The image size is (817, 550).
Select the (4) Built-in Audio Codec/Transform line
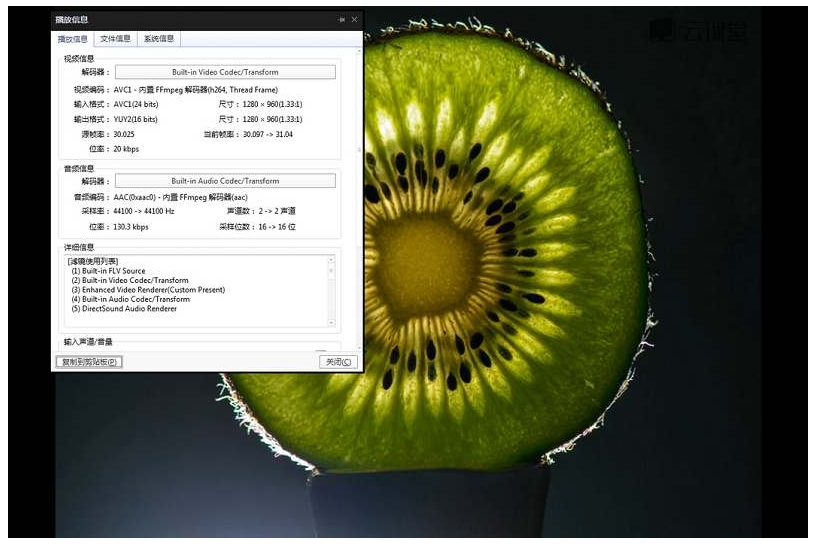coord(130,299)
